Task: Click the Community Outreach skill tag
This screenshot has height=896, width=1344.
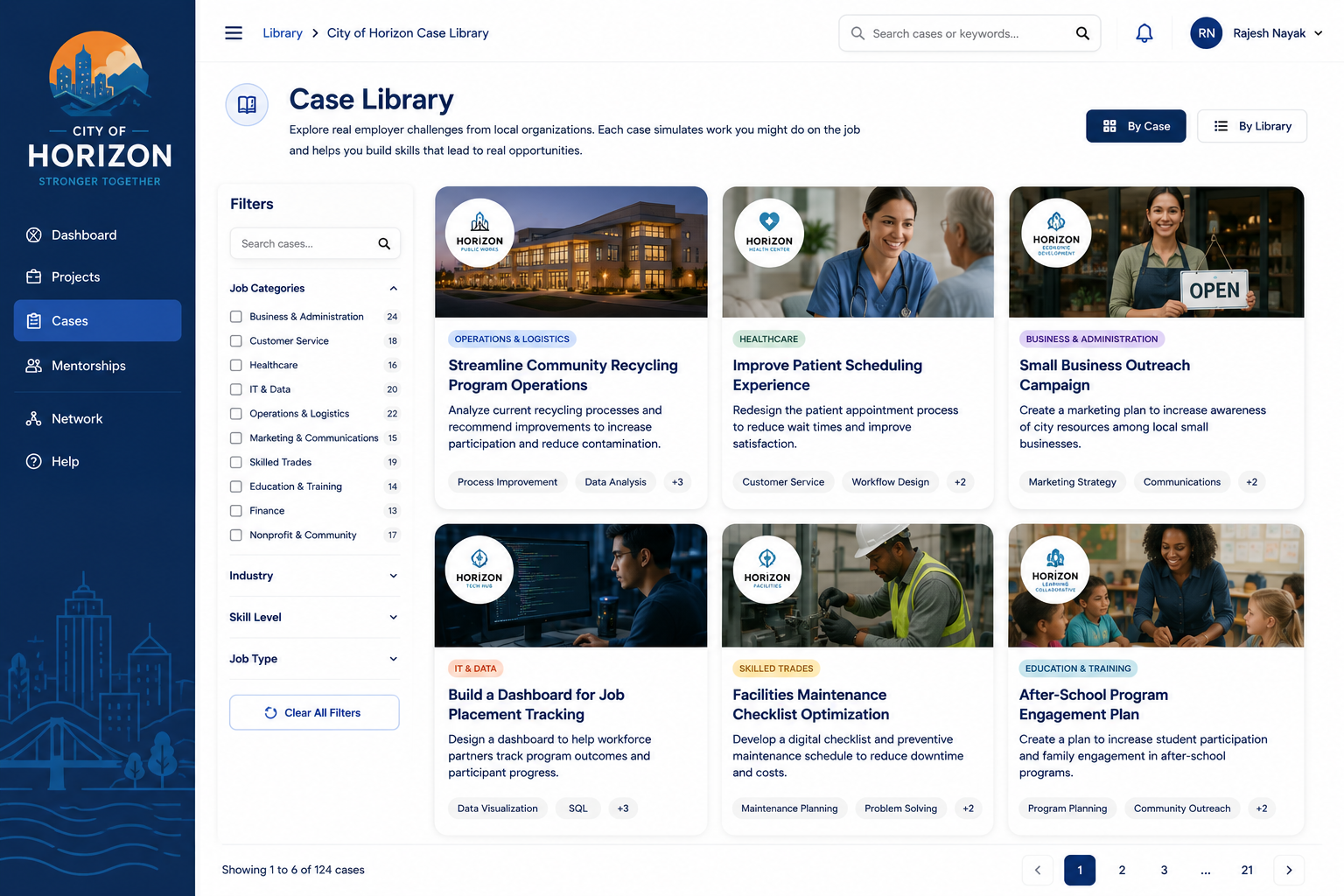Action: point(1182,808)
